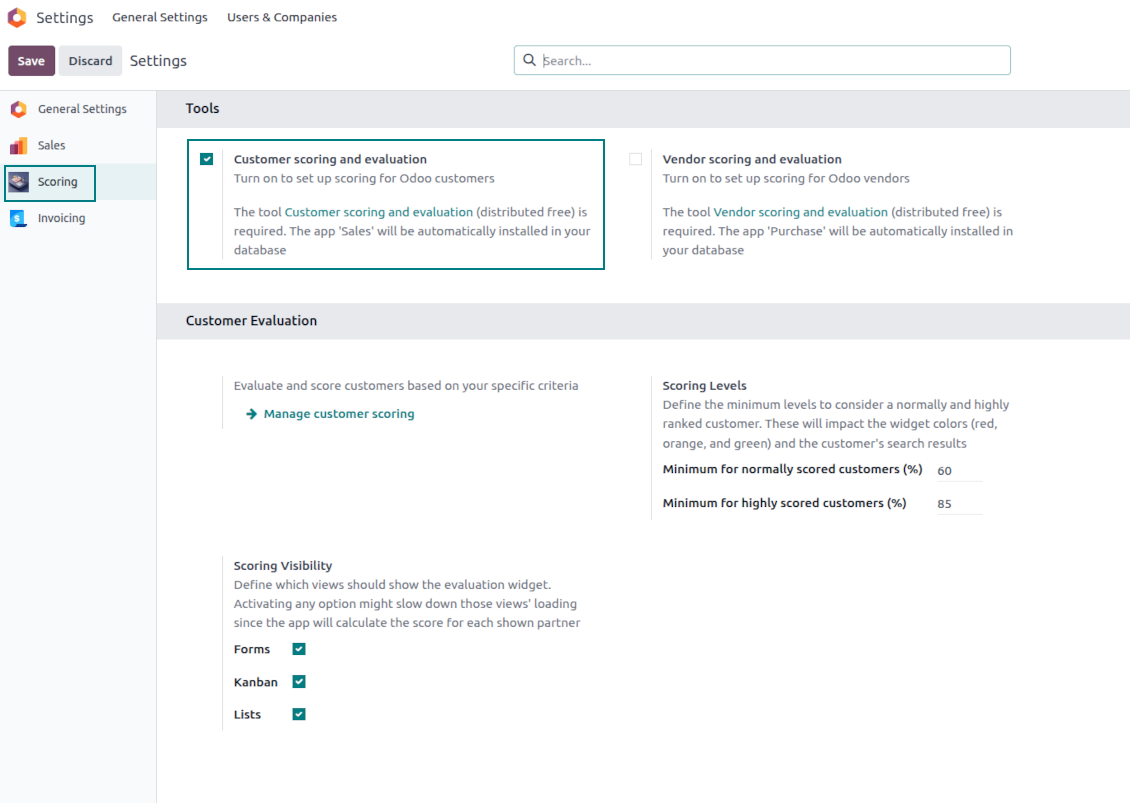The height and width of the screenshot is (803, 1130).
Task: Click the magnifier icon in search bar
Action: coord(529,60)
